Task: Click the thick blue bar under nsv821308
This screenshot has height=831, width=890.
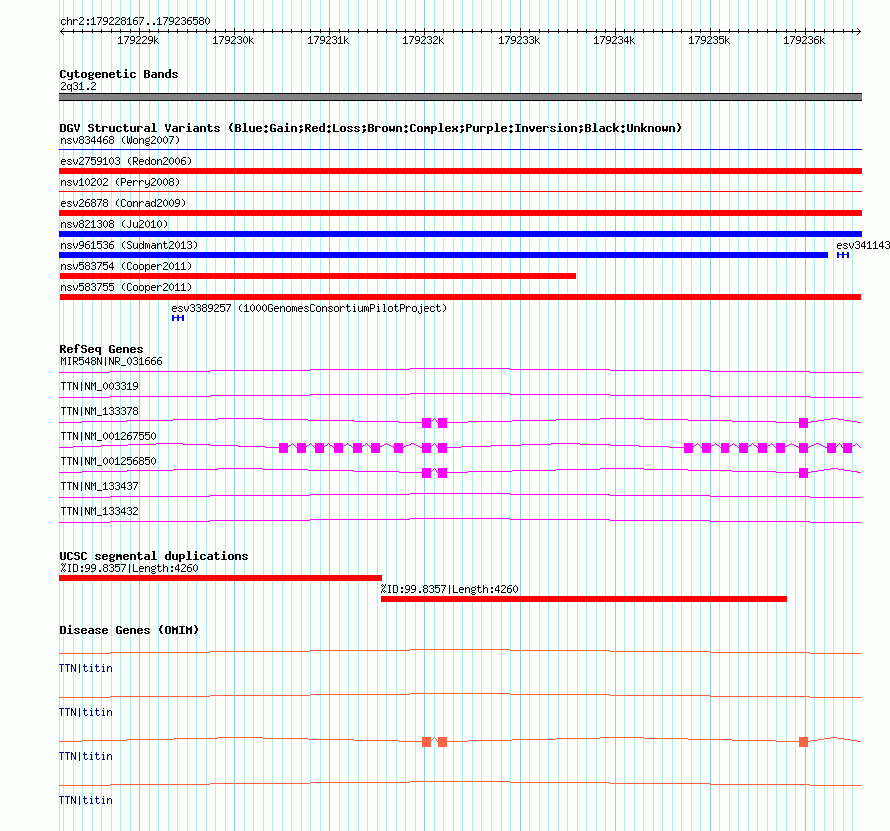Action: pos(460,234)
